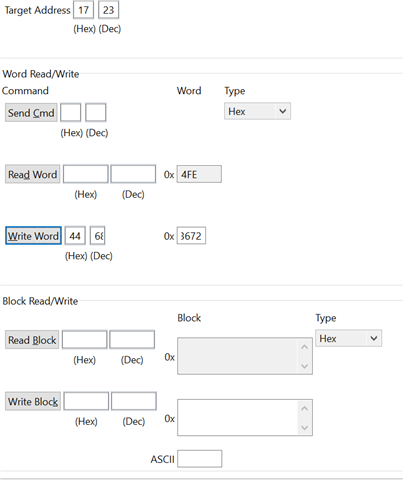Click the Write Word button
This screenshot has height=480, width=403.
point(33,236)
